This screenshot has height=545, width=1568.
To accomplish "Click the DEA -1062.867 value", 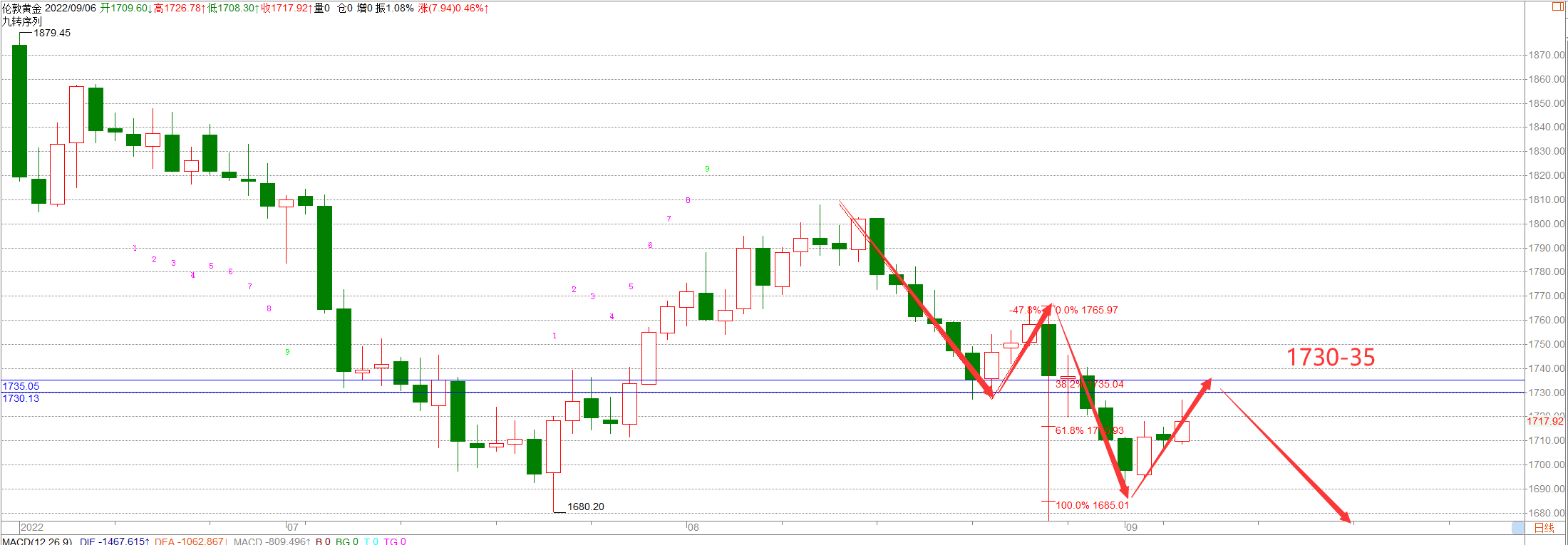I will click(x=190, y=541).
